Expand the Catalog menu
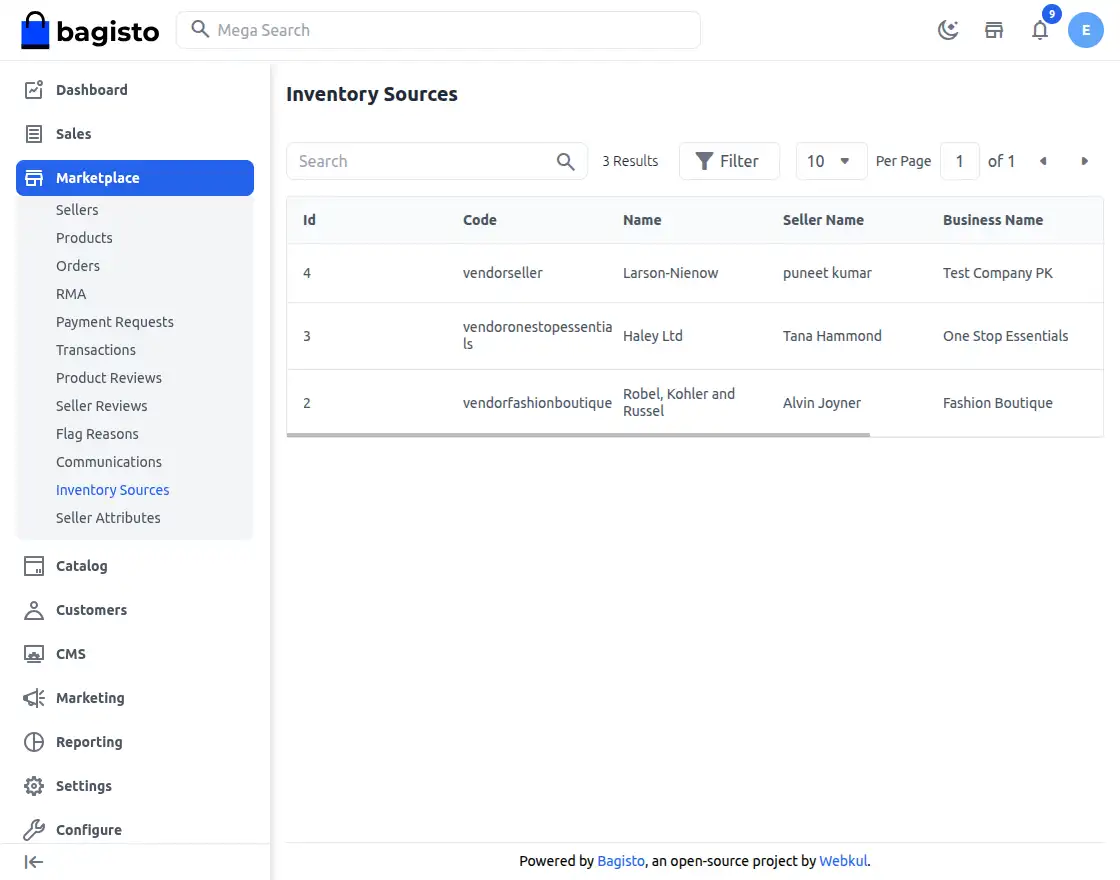The height and width of the screenshot is (880, 1120). pos(81,566)
